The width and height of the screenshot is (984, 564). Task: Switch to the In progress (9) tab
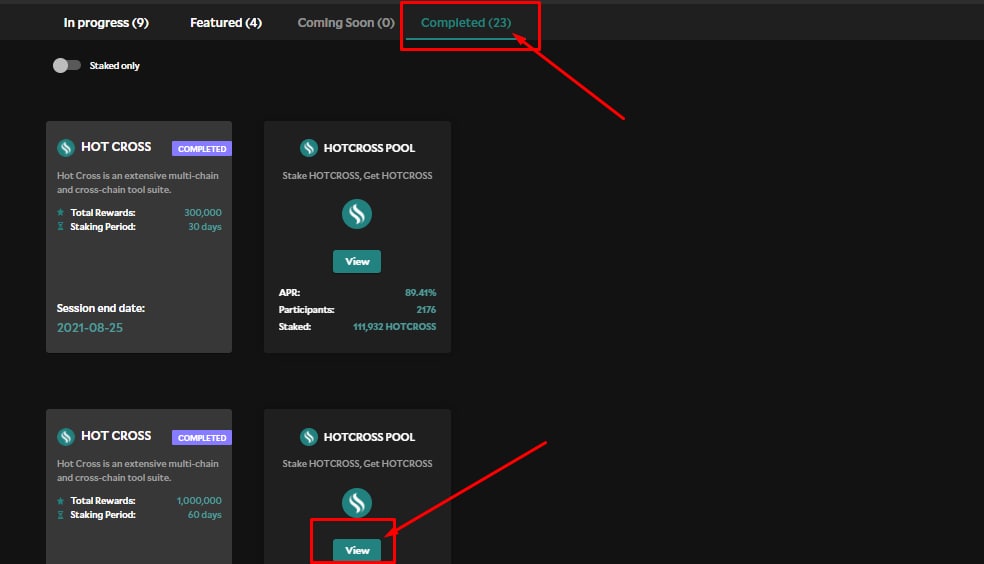106,23
